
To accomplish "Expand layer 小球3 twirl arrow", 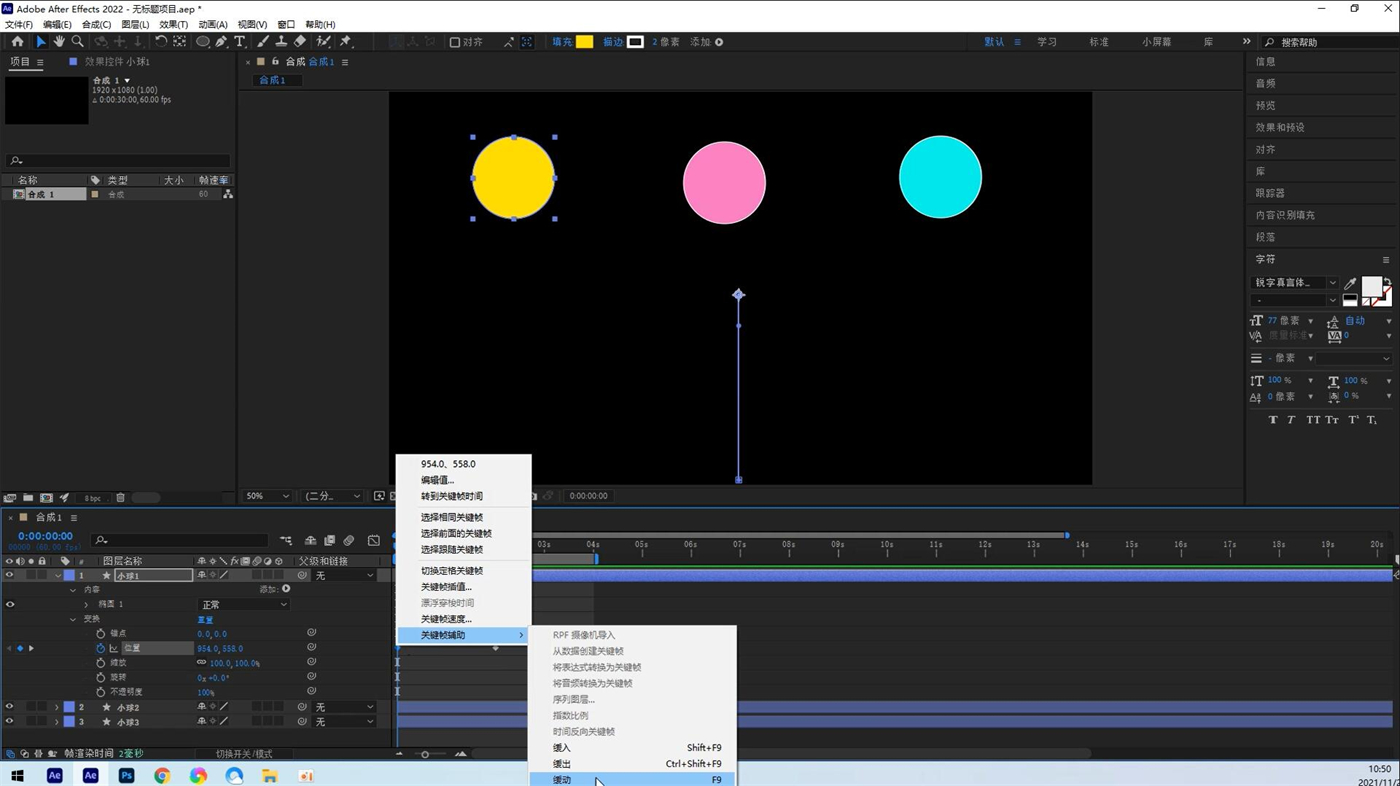I will (x=57, y=722).
